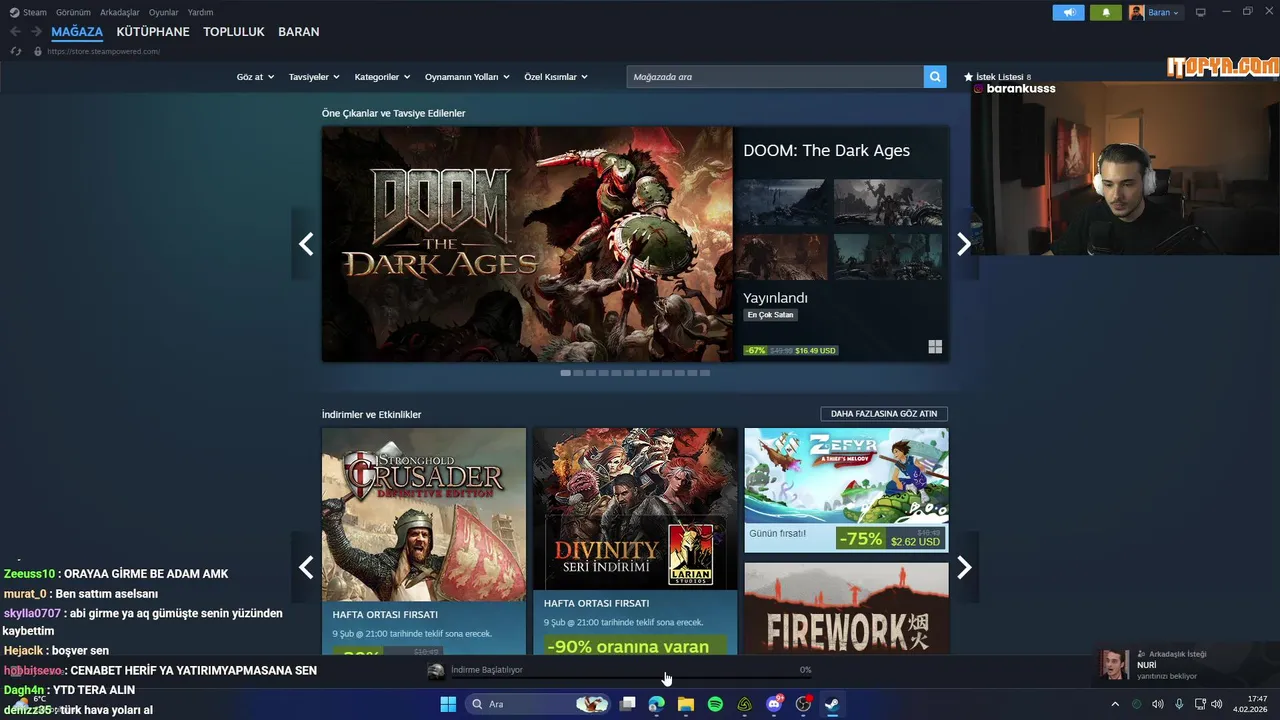Image resolution: width=1280 pixels, height=720 pixels.
Task: Show hidden system tray icons
Action: pos(1115,704)
